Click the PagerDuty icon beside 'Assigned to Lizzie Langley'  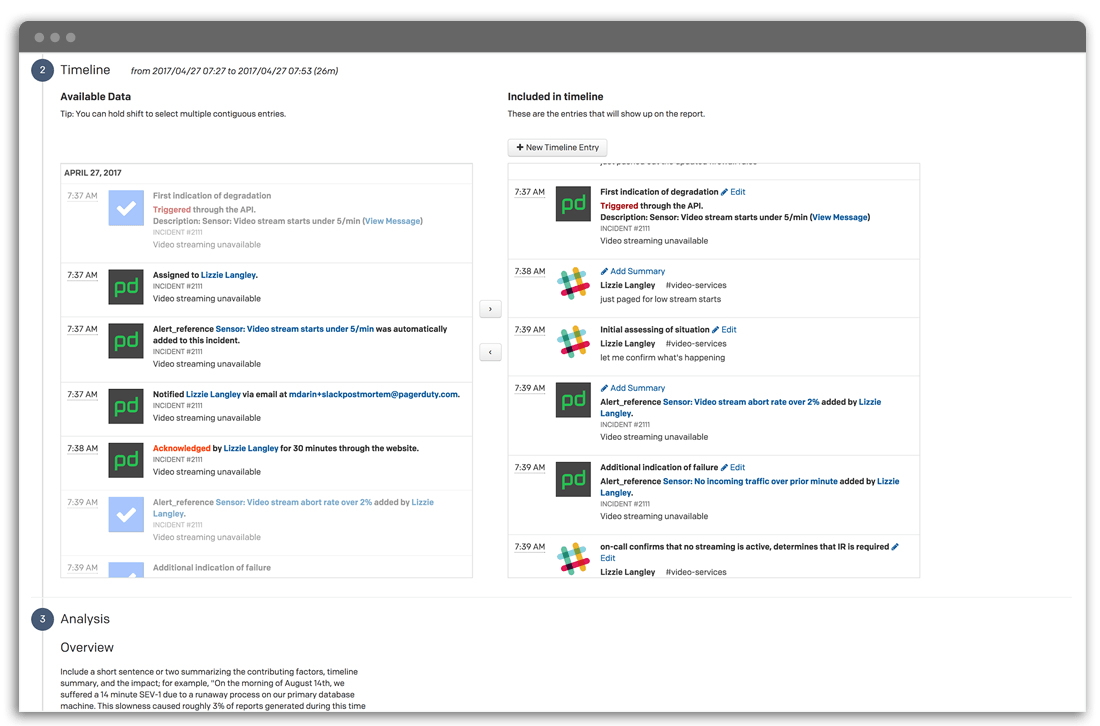(126, 287)
